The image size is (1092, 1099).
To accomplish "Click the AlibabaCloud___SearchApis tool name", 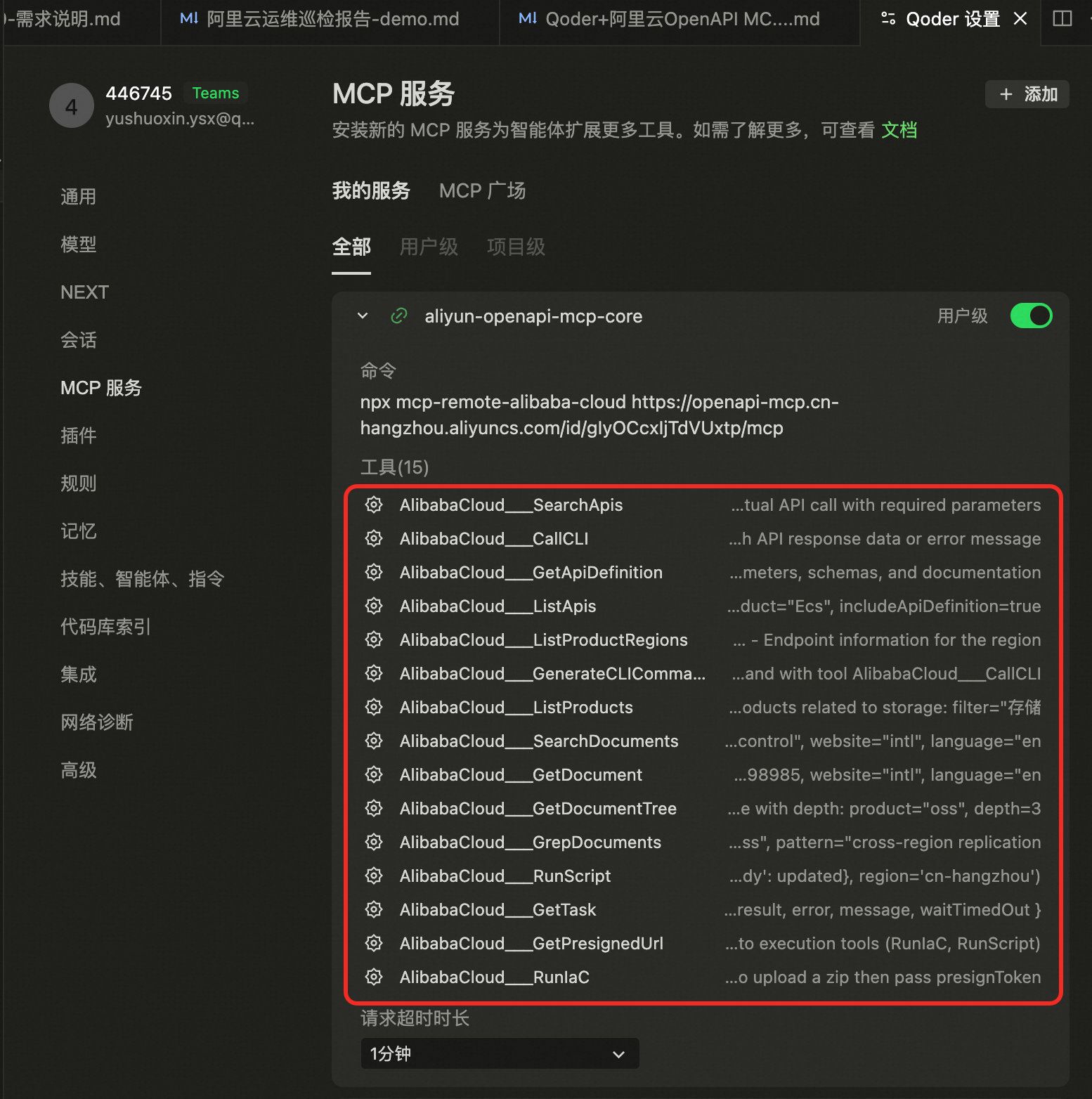I will pyautogui.click(x=511, y=505).
